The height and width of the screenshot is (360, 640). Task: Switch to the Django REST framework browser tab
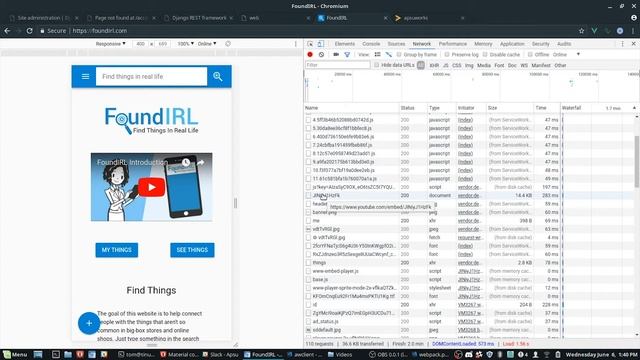(x=199, y=18)
